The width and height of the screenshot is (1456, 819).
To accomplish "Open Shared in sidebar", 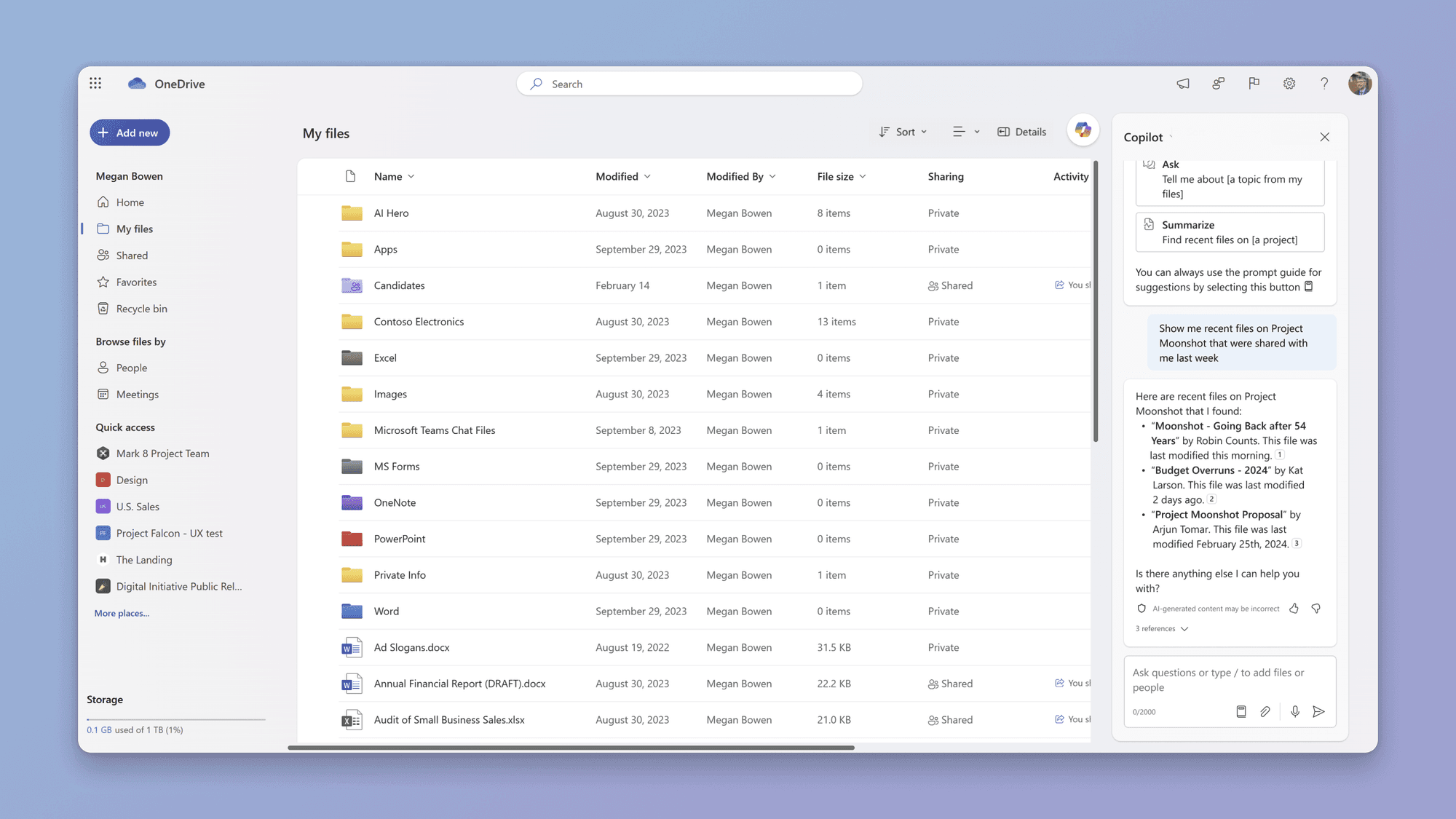I will point(132,256).
